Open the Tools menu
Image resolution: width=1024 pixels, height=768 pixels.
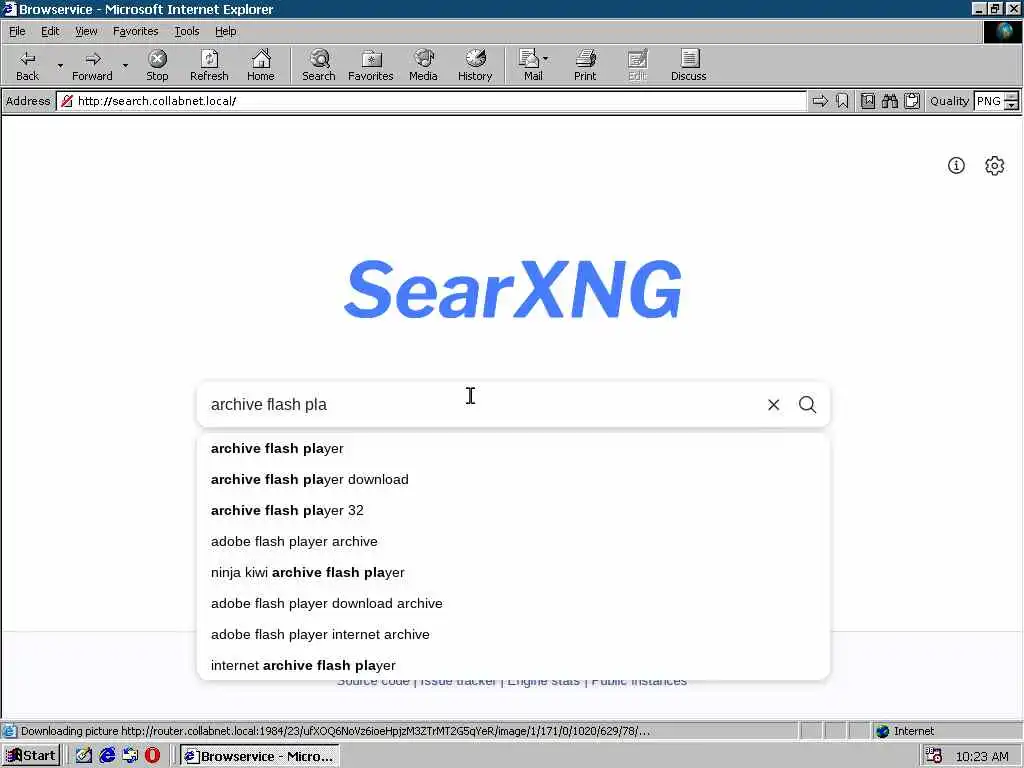pos(186,31)
